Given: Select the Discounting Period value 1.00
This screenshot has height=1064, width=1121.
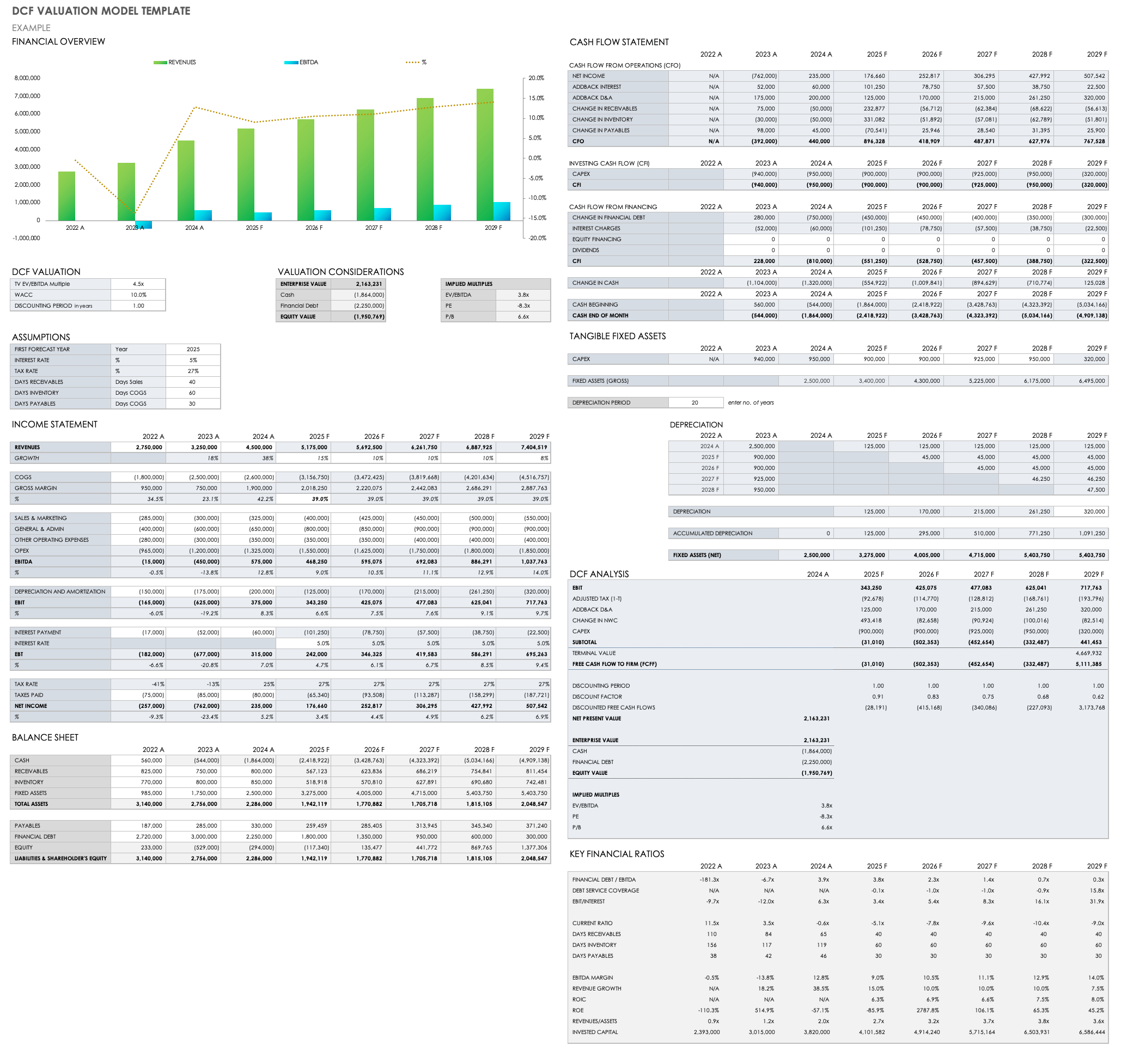Looking at the screenshot, I should point(138,305).
